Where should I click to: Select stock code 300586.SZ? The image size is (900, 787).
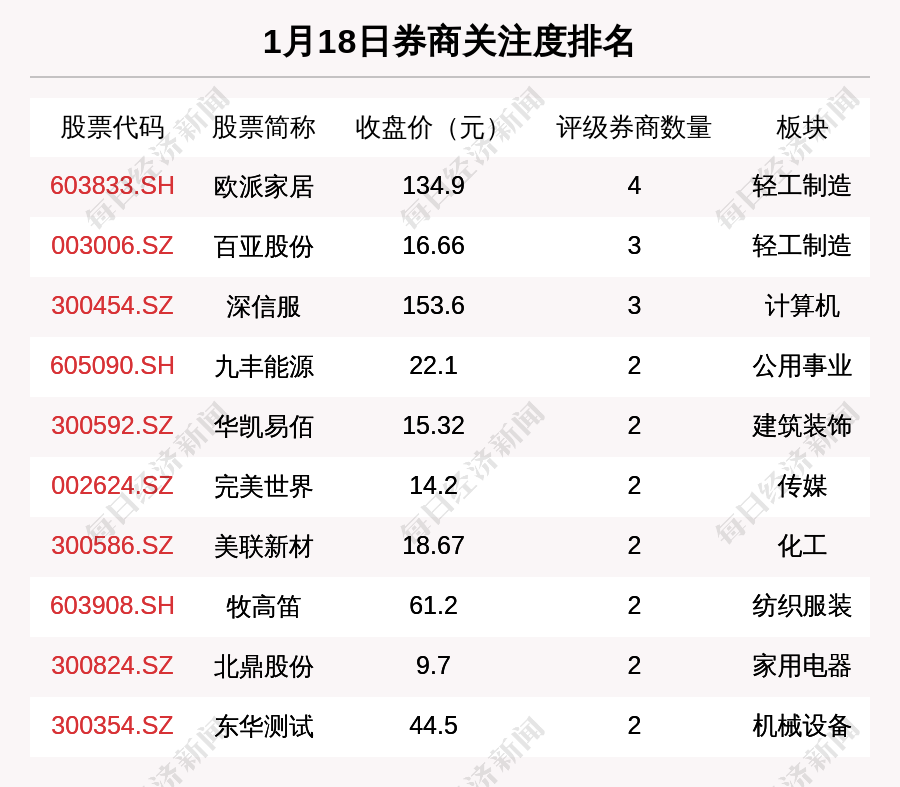[112, 545]
